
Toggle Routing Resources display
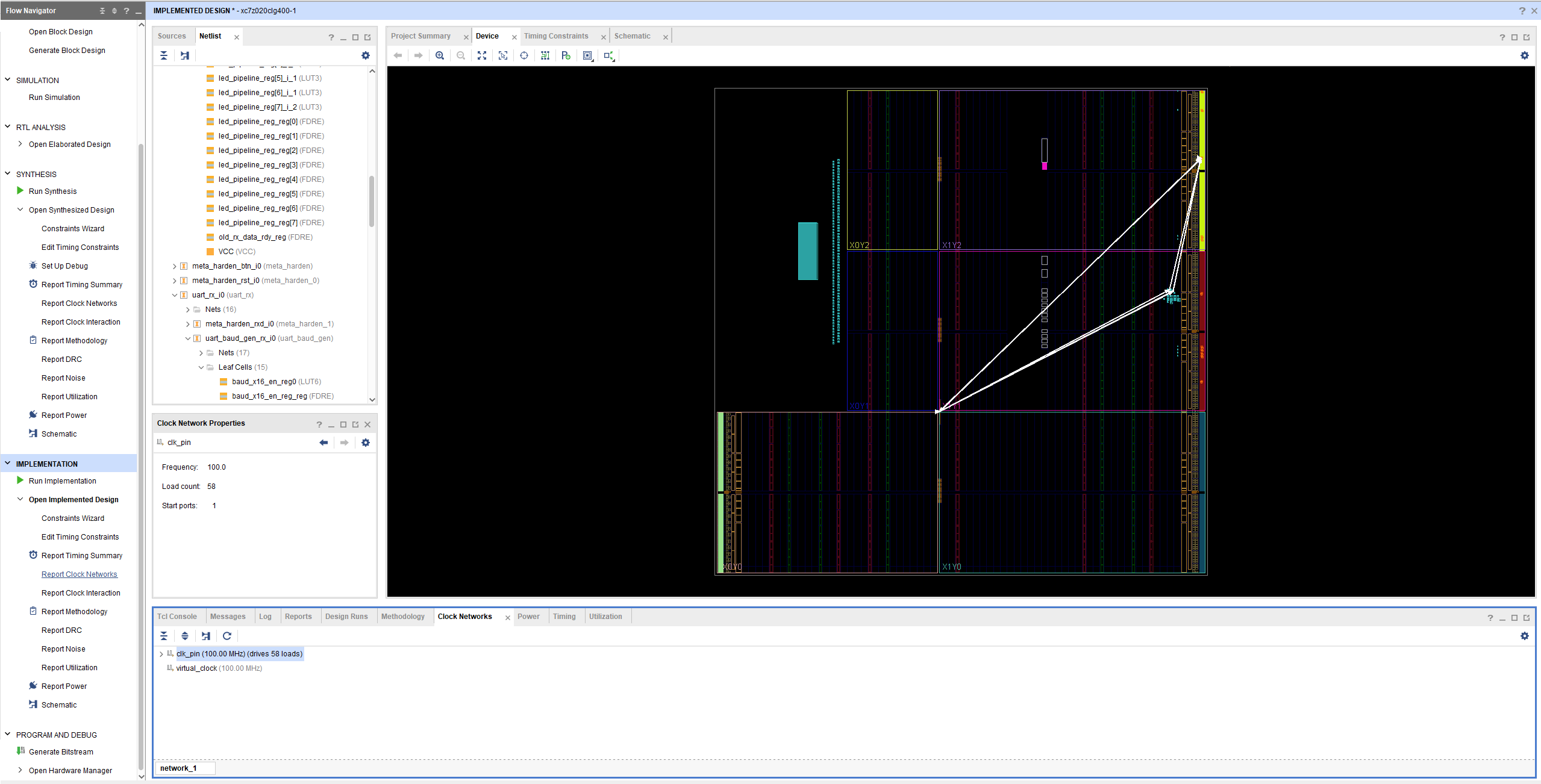[545, 55]
